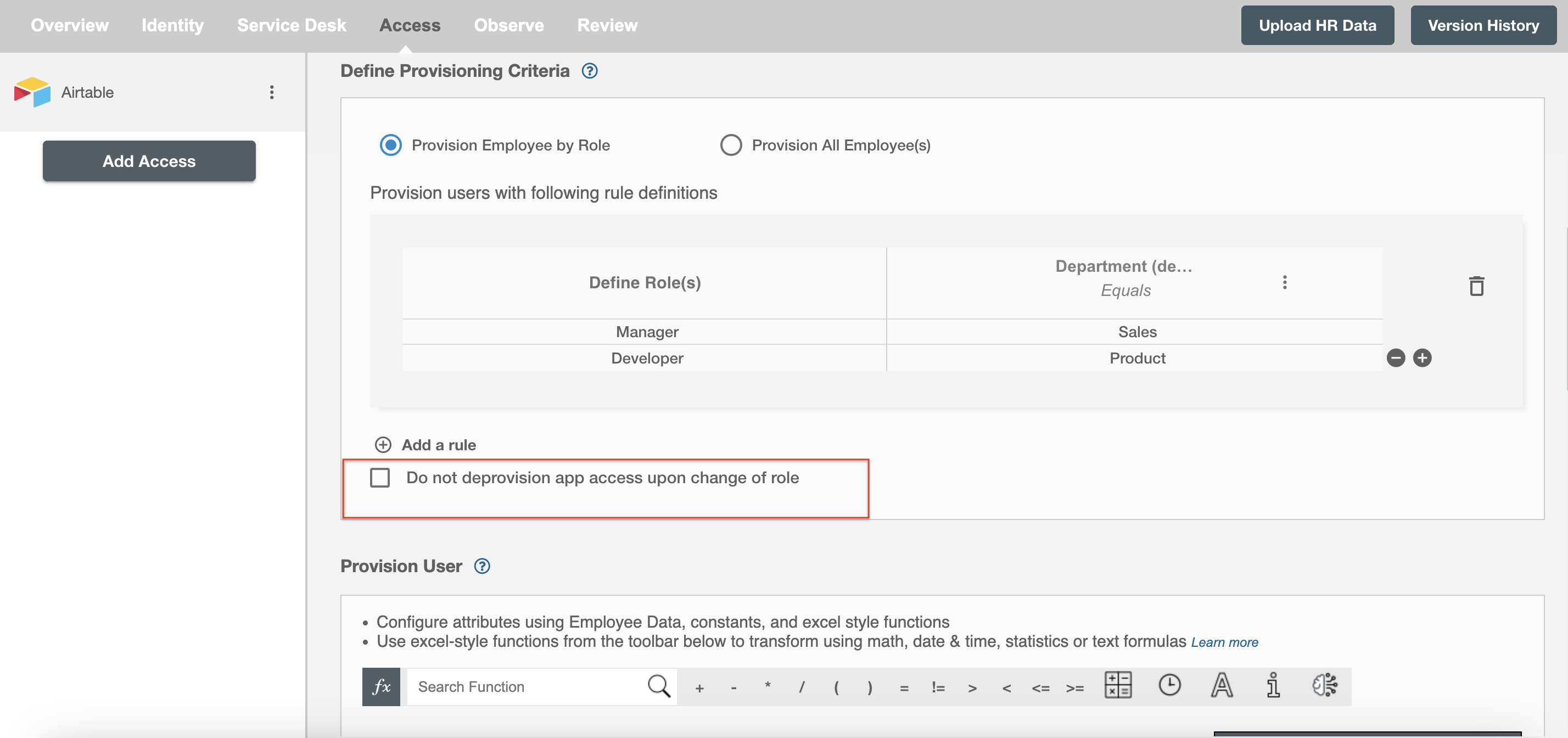Click the Developer role cell
This screenshot has height=738, width=1568.
pyautogui.click(x=644, y=358)
